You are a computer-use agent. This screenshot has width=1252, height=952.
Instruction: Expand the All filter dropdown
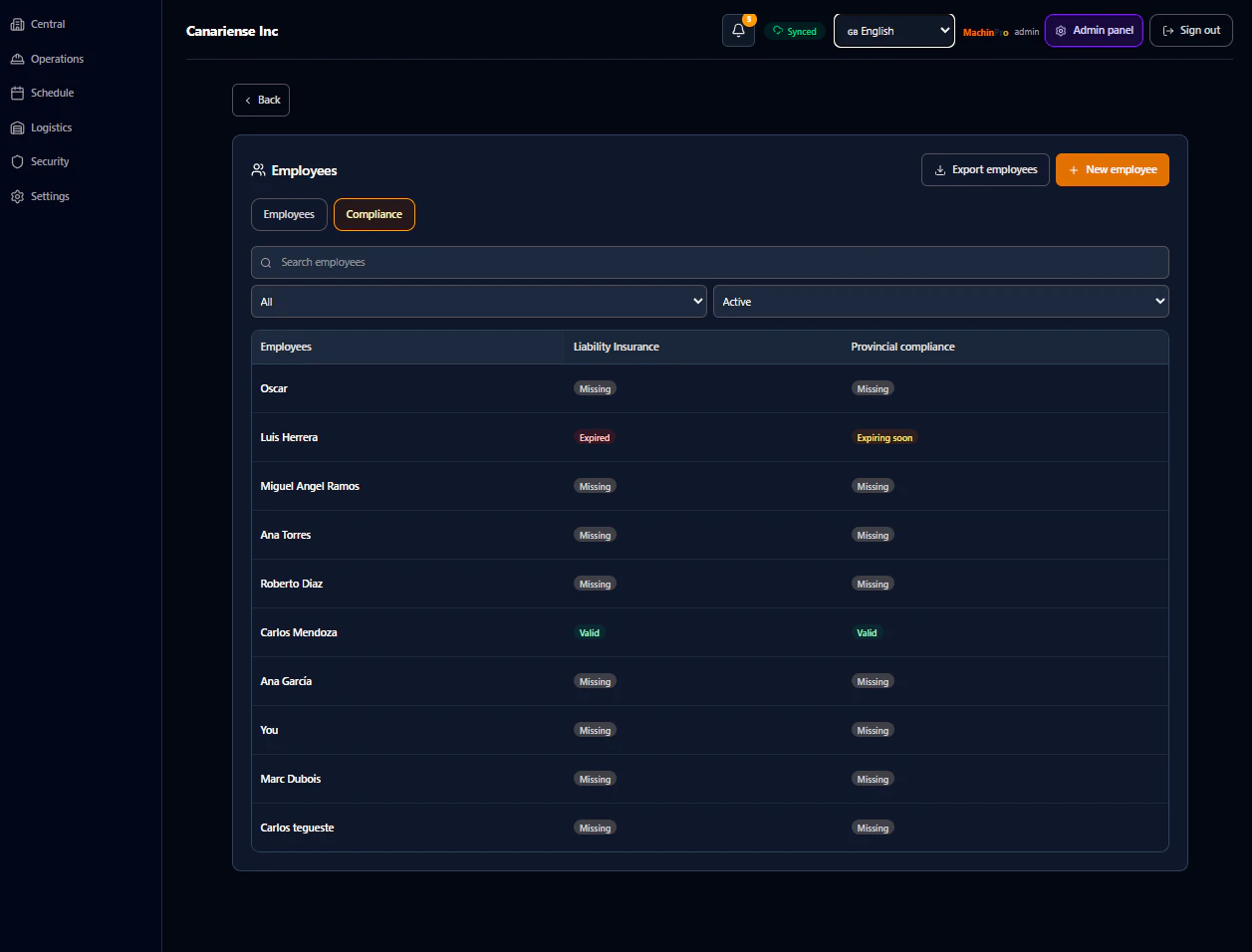pyautogui.click(x=479, y=301)
